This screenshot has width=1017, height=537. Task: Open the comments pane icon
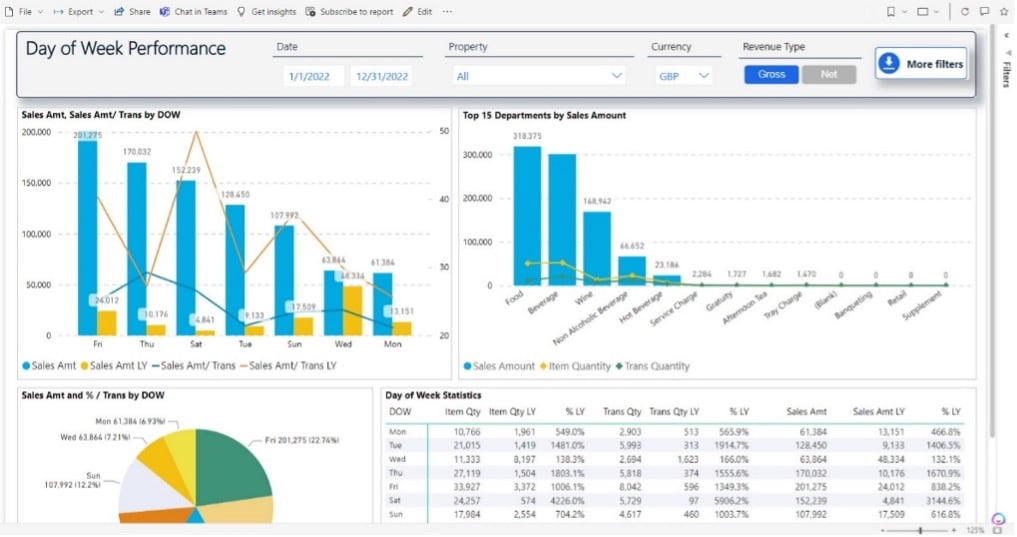click(985, 12)
